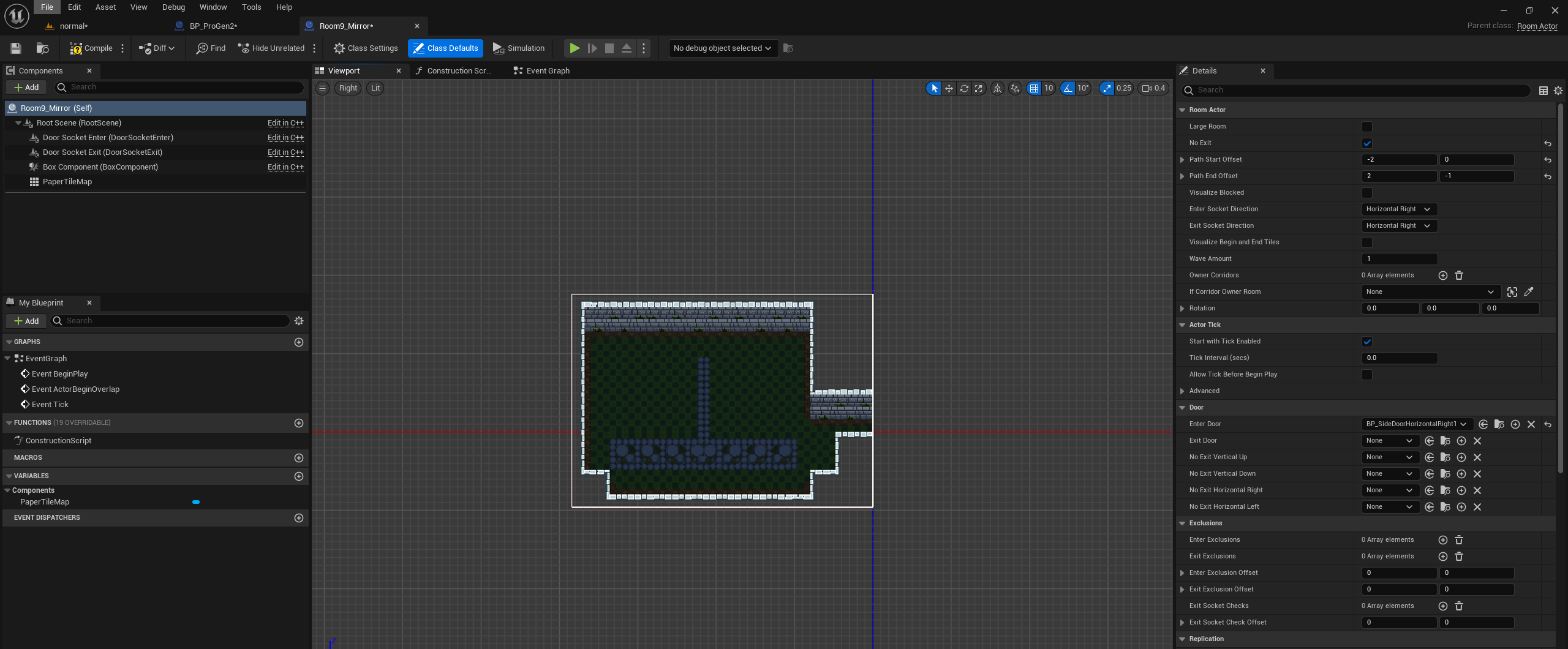The image size is (1568, 649).
Task: Click the Wave Amount input field
Action: click(1399, 259)
